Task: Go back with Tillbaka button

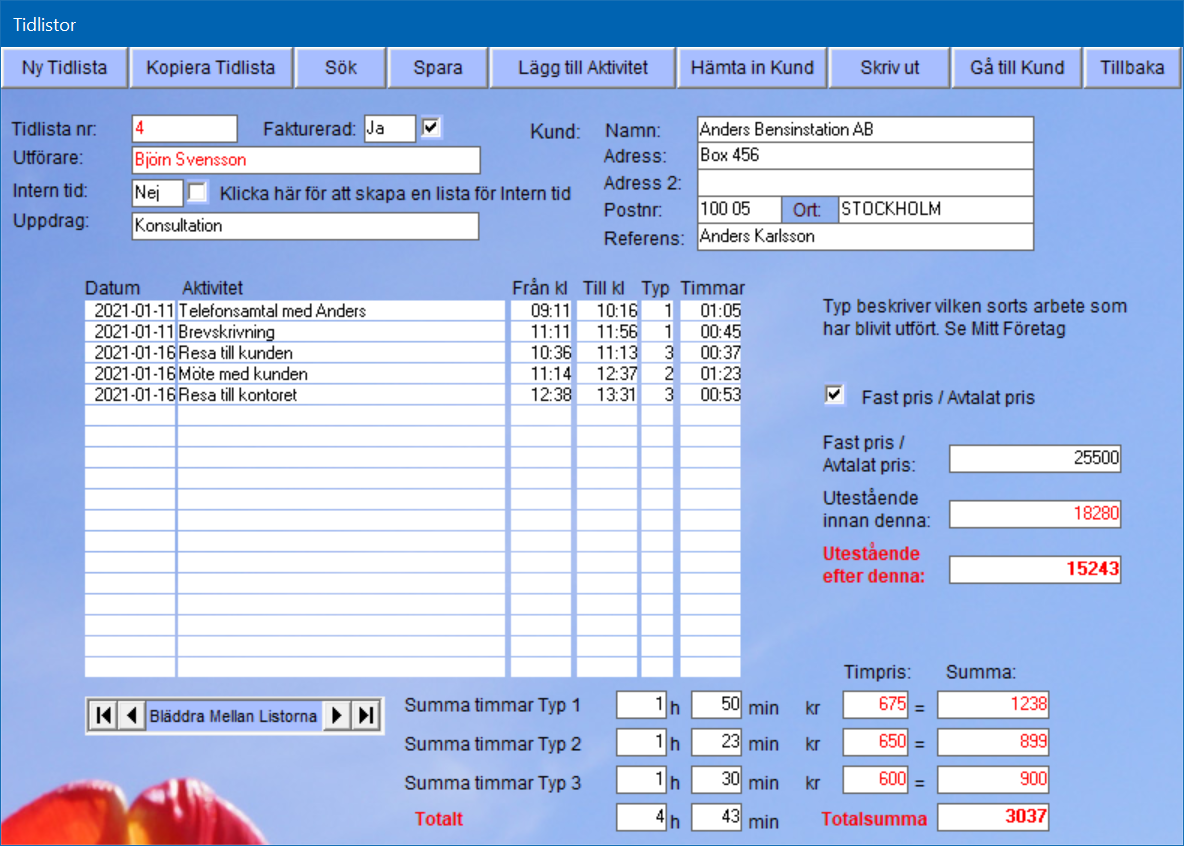Action: [x=1132, y=68]
